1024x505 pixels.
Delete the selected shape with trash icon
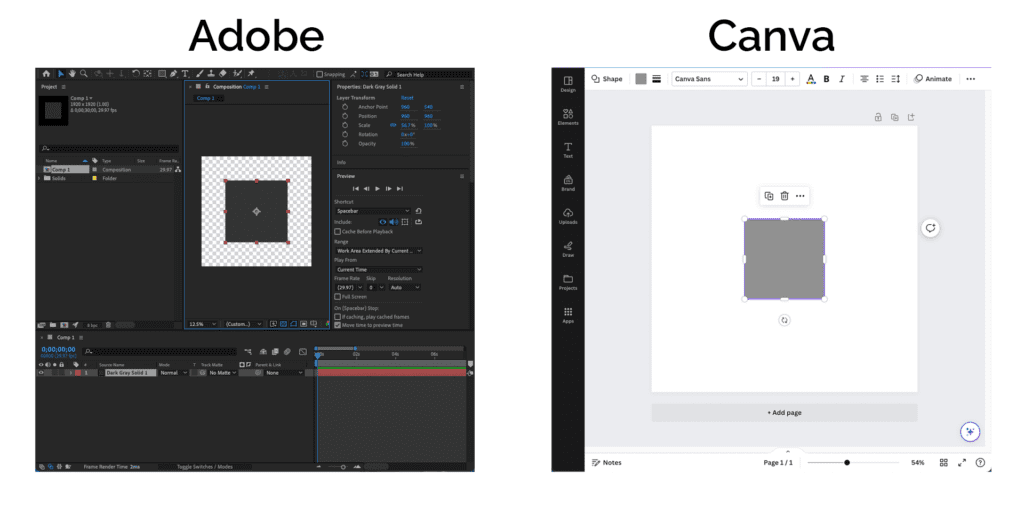coord(784,196)
